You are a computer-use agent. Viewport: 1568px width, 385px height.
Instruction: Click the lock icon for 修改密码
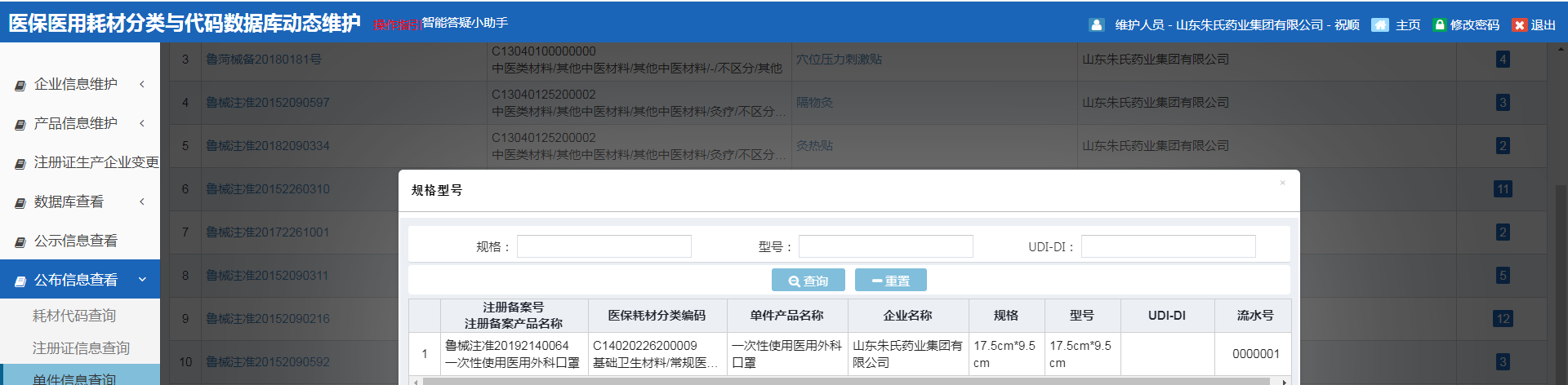point(1439,25)
